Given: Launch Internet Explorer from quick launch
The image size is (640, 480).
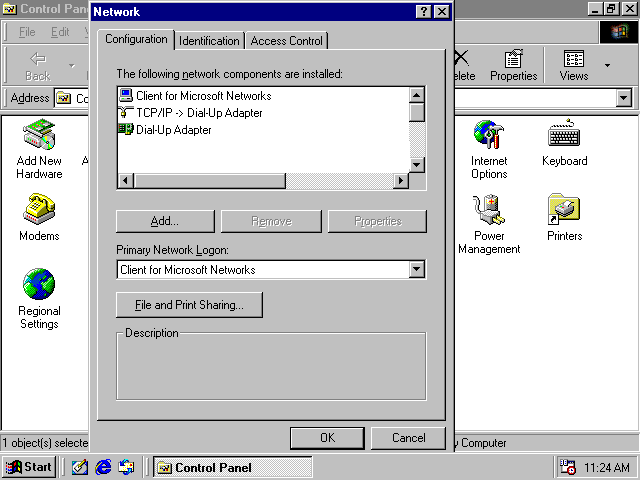Looking at the screenshot, I should pos(103,467).
